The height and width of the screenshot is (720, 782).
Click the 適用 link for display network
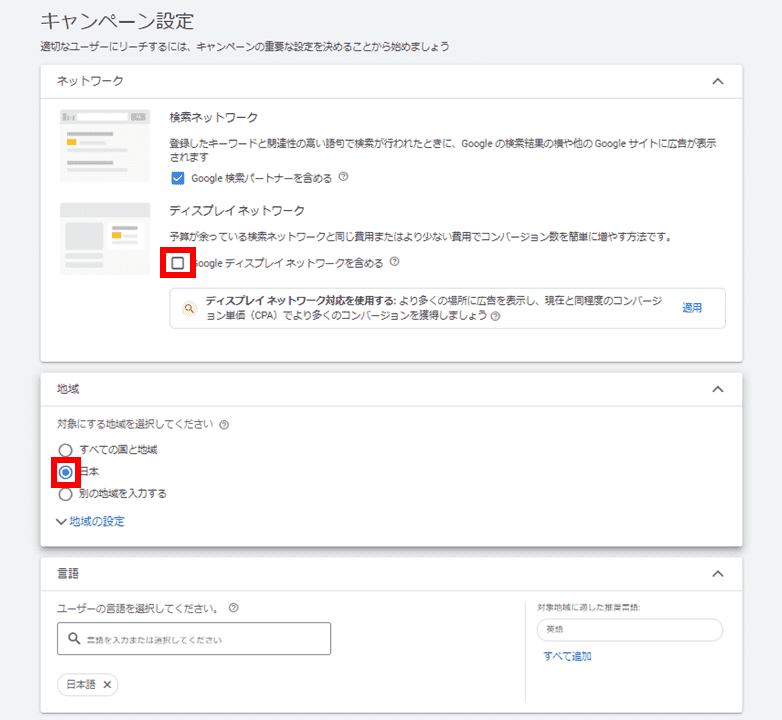tap(692, 308)
